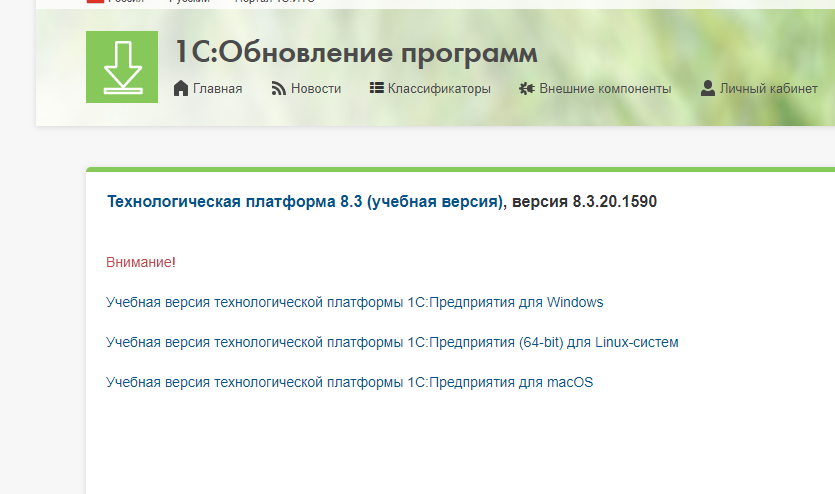Viewport: 835px width, 494px height.
Task: Click the gear icon beside Внешние компоненты
Action: 527,88
